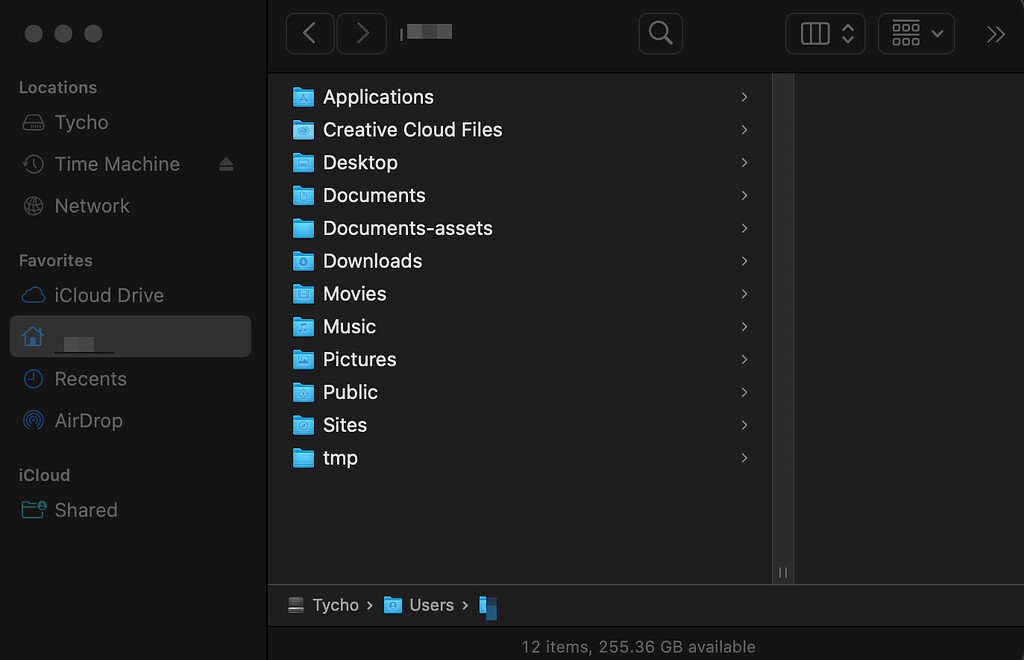
Task: Select the Documents folder
Action: 374,196
